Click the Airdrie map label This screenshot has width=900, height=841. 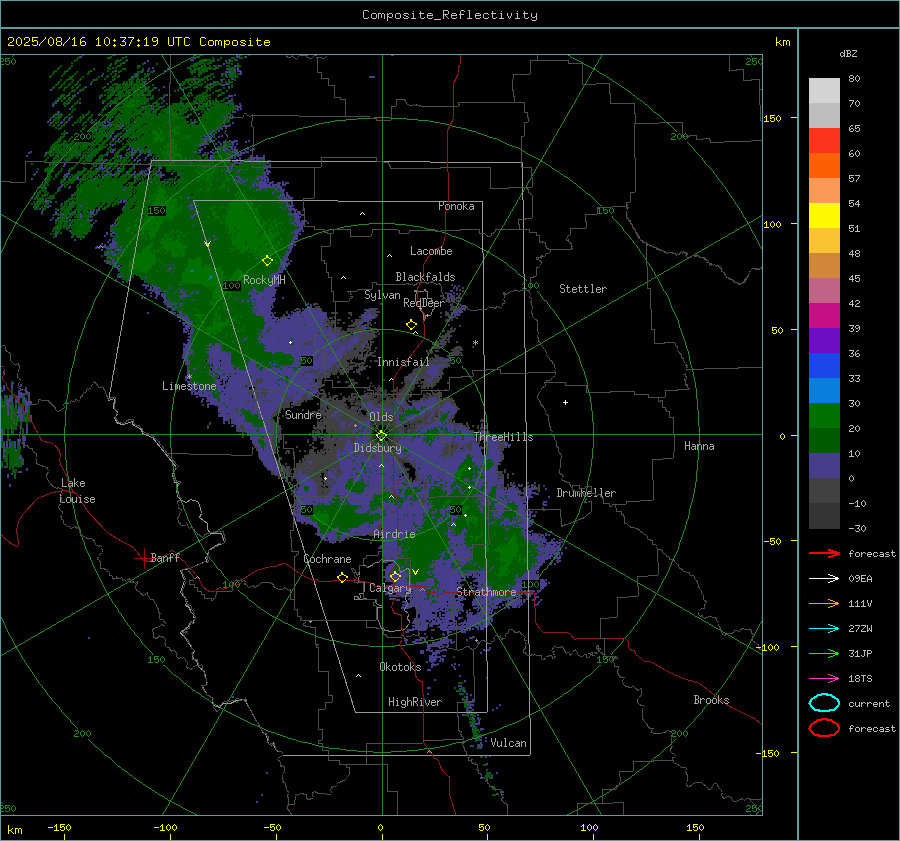click(x=394, y=534)
